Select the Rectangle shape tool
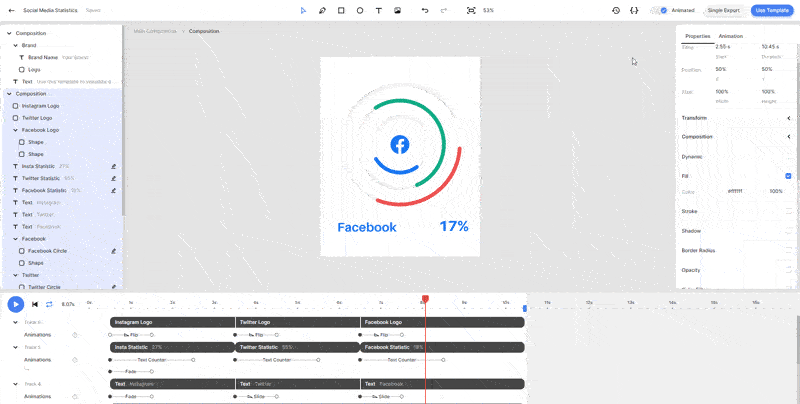 (341, 10)
